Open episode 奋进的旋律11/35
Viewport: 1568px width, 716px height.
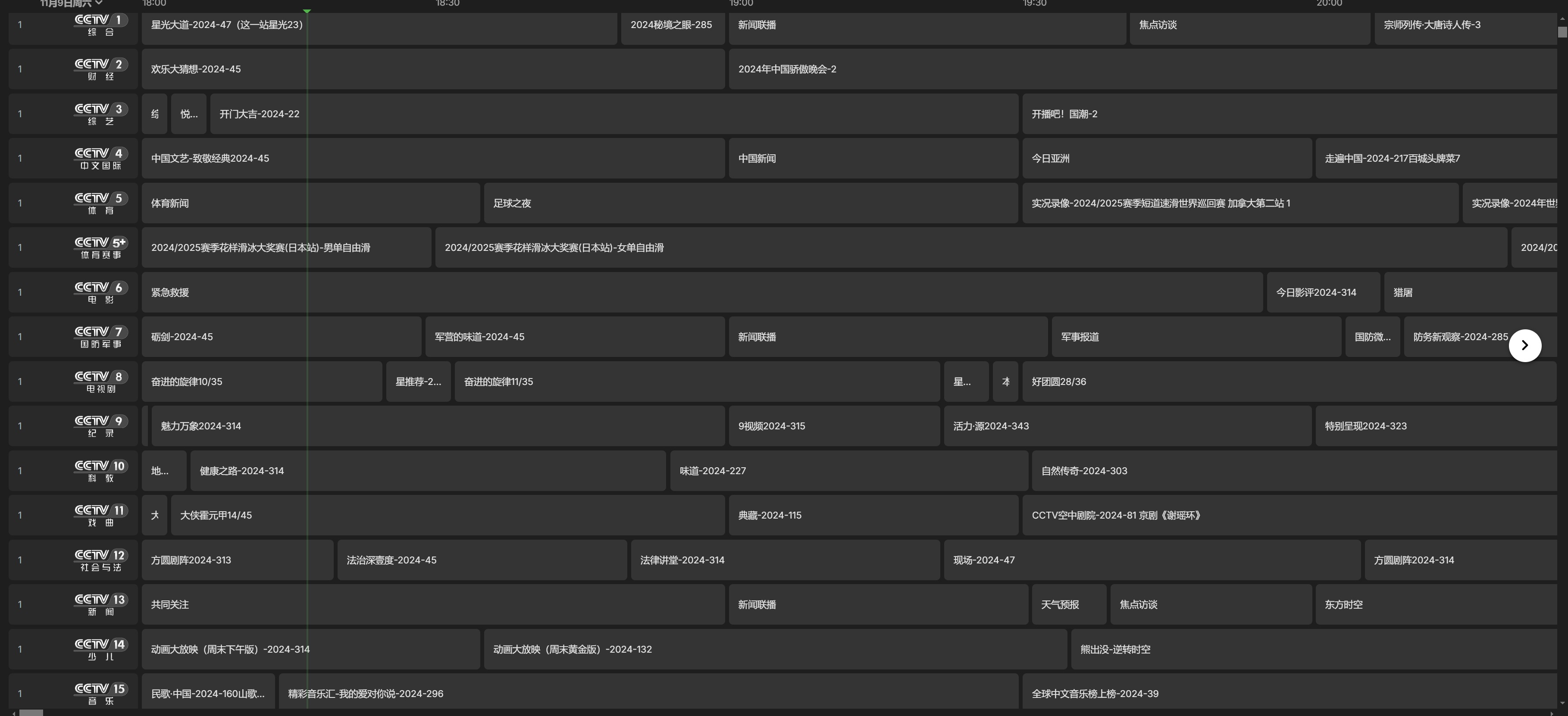click(x=698, y=382)
